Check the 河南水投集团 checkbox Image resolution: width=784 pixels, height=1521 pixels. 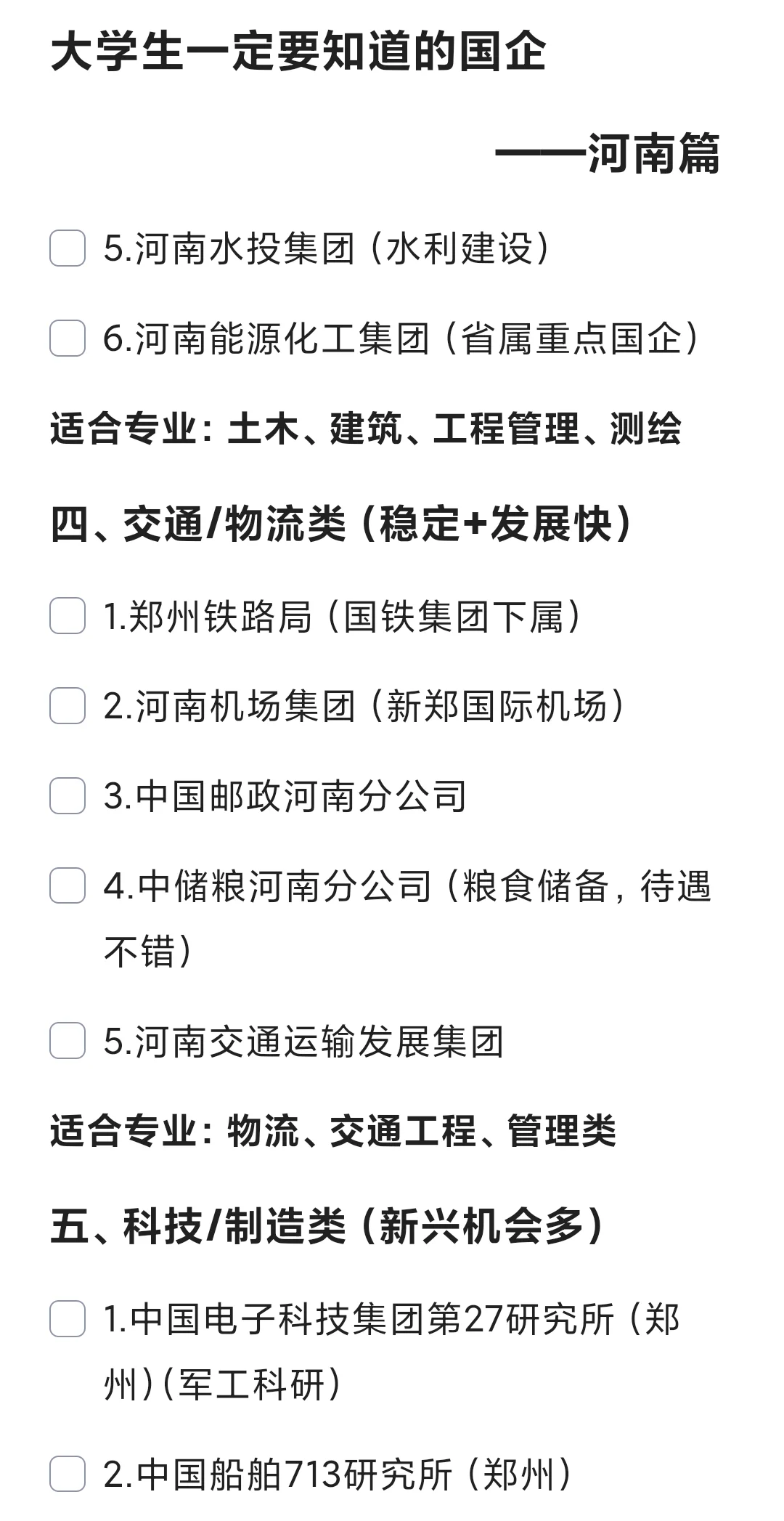coord(68,249)
